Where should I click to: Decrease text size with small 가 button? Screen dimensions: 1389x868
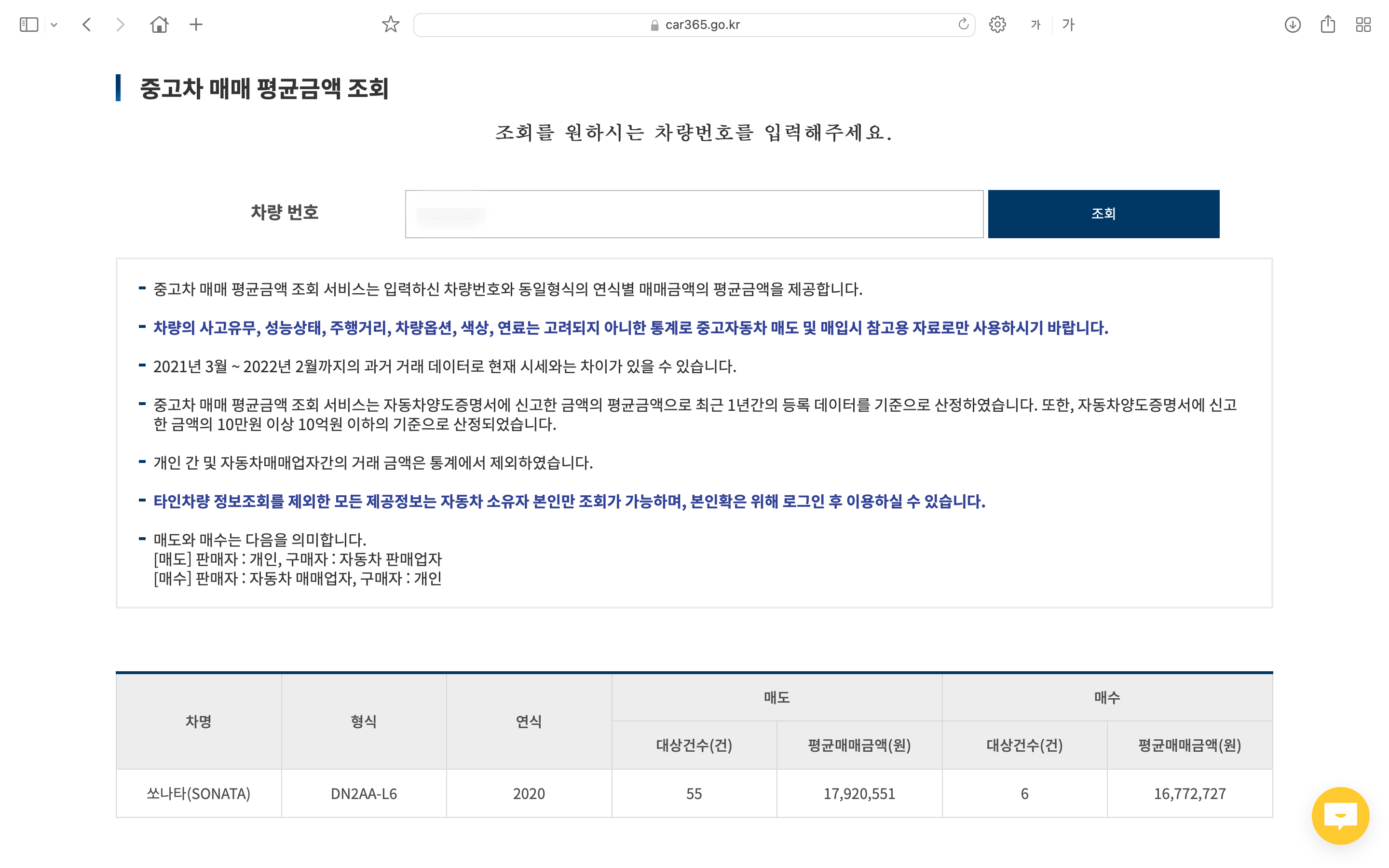(1035, 25)
